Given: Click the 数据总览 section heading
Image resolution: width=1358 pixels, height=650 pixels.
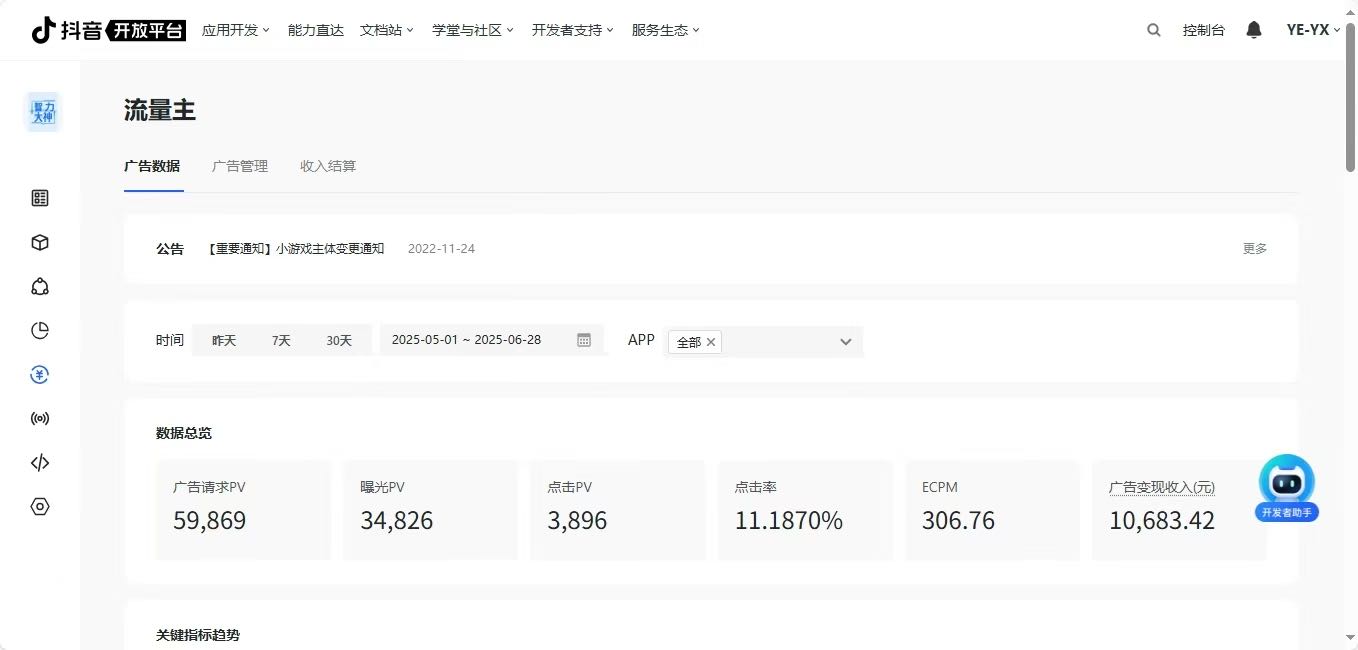Looking at the screenshot, I should 184,433.
